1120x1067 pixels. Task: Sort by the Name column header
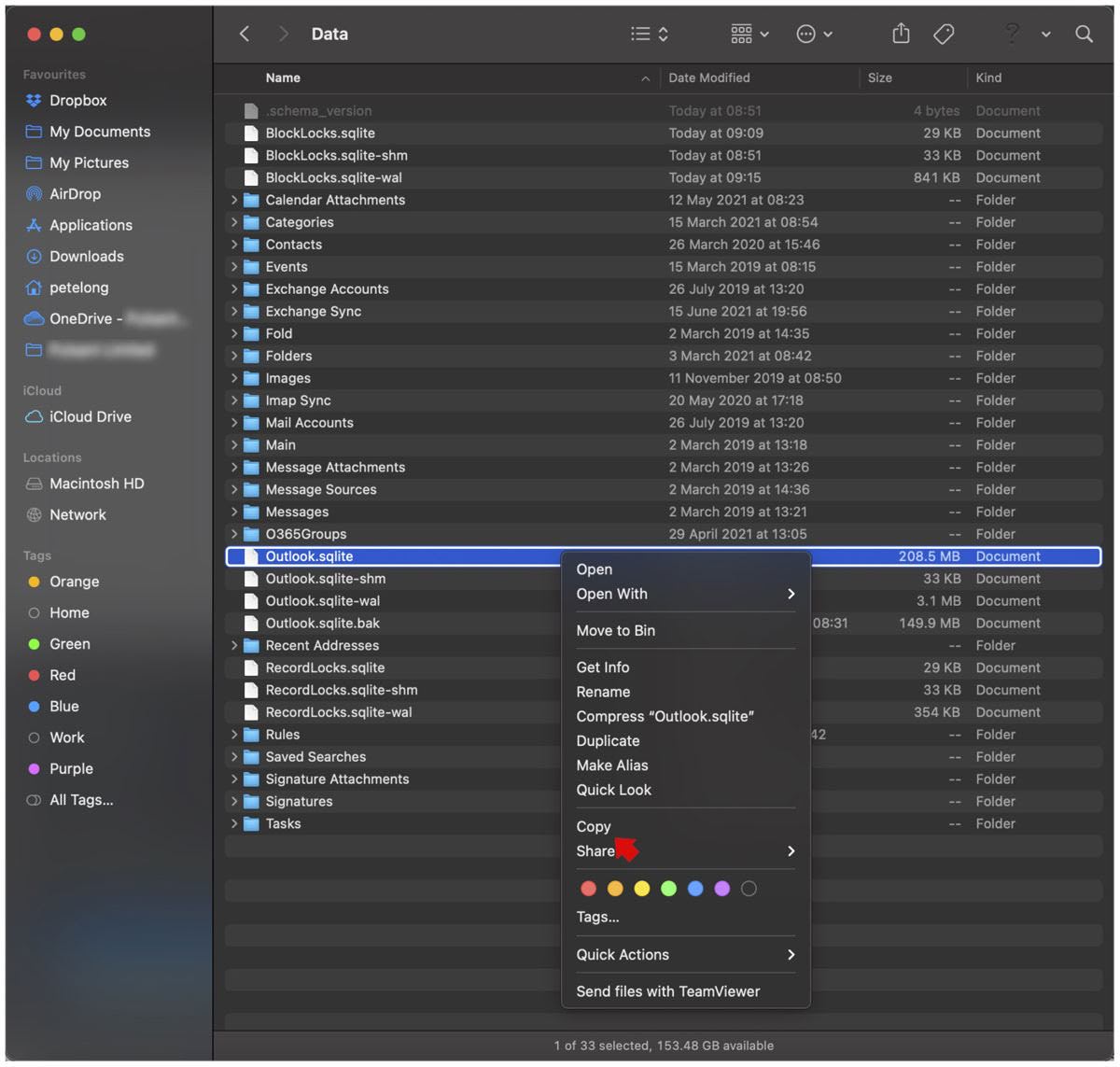[441, 78]
